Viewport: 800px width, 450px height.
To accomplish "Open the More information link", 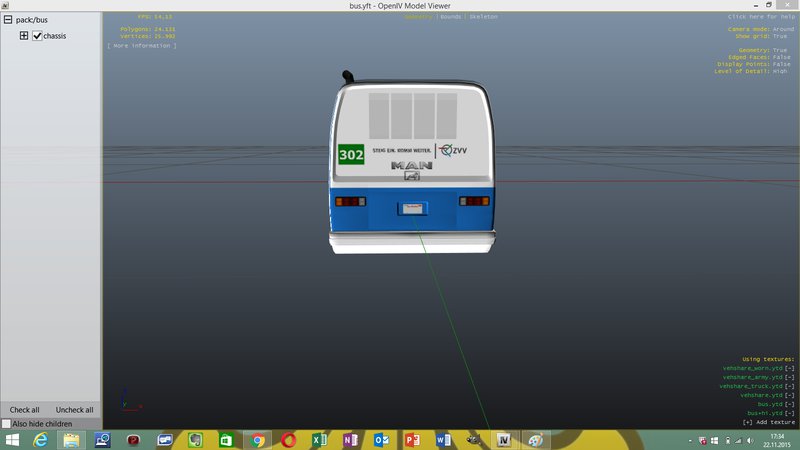I will click(x=142, y=46).
